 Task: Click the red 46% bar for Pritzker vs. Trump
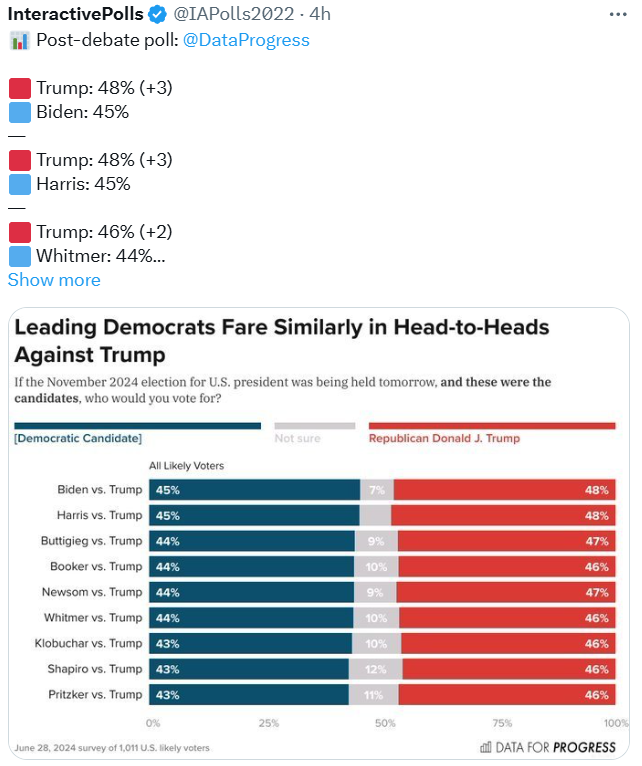(507, 694)
